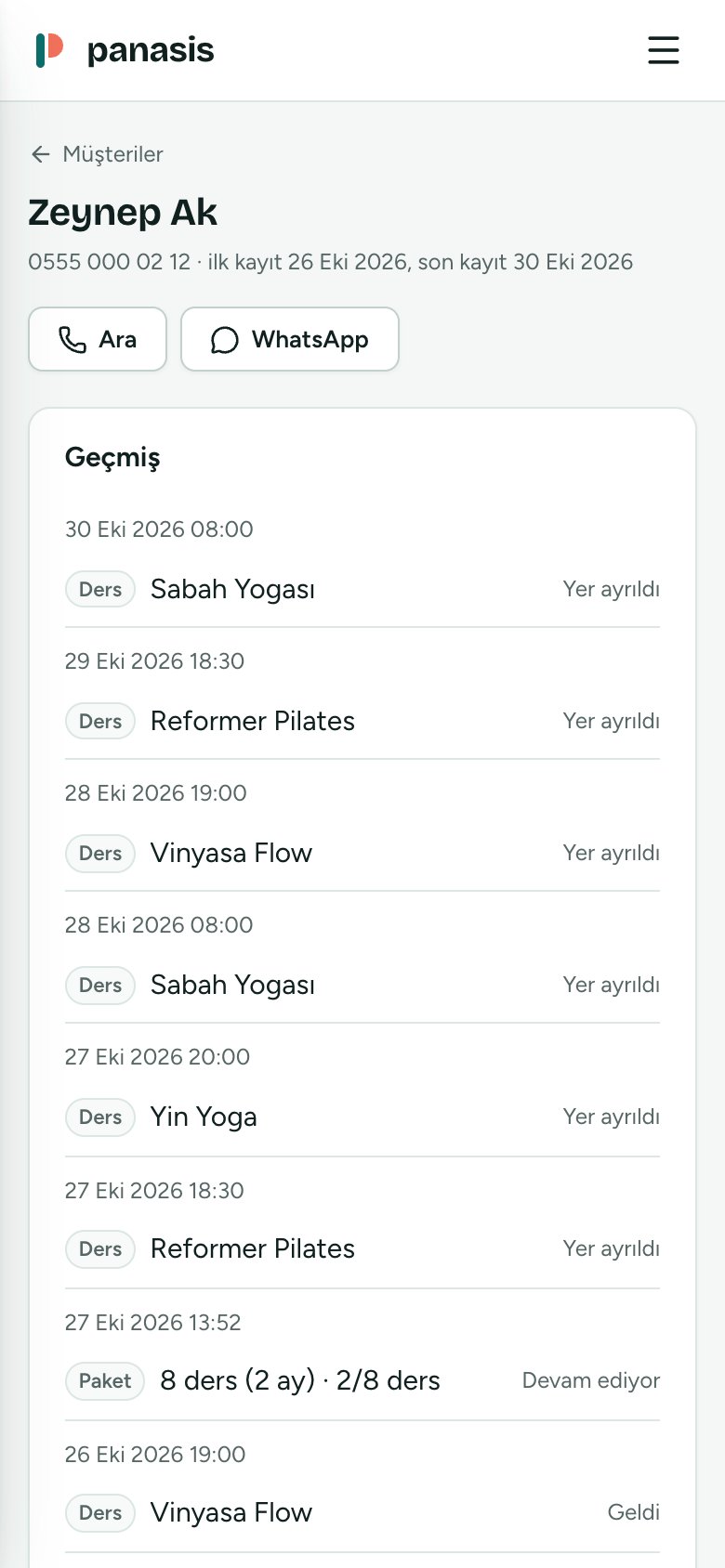
Task: Click the Devam ediyor status
Action: tap(591, 1380)
